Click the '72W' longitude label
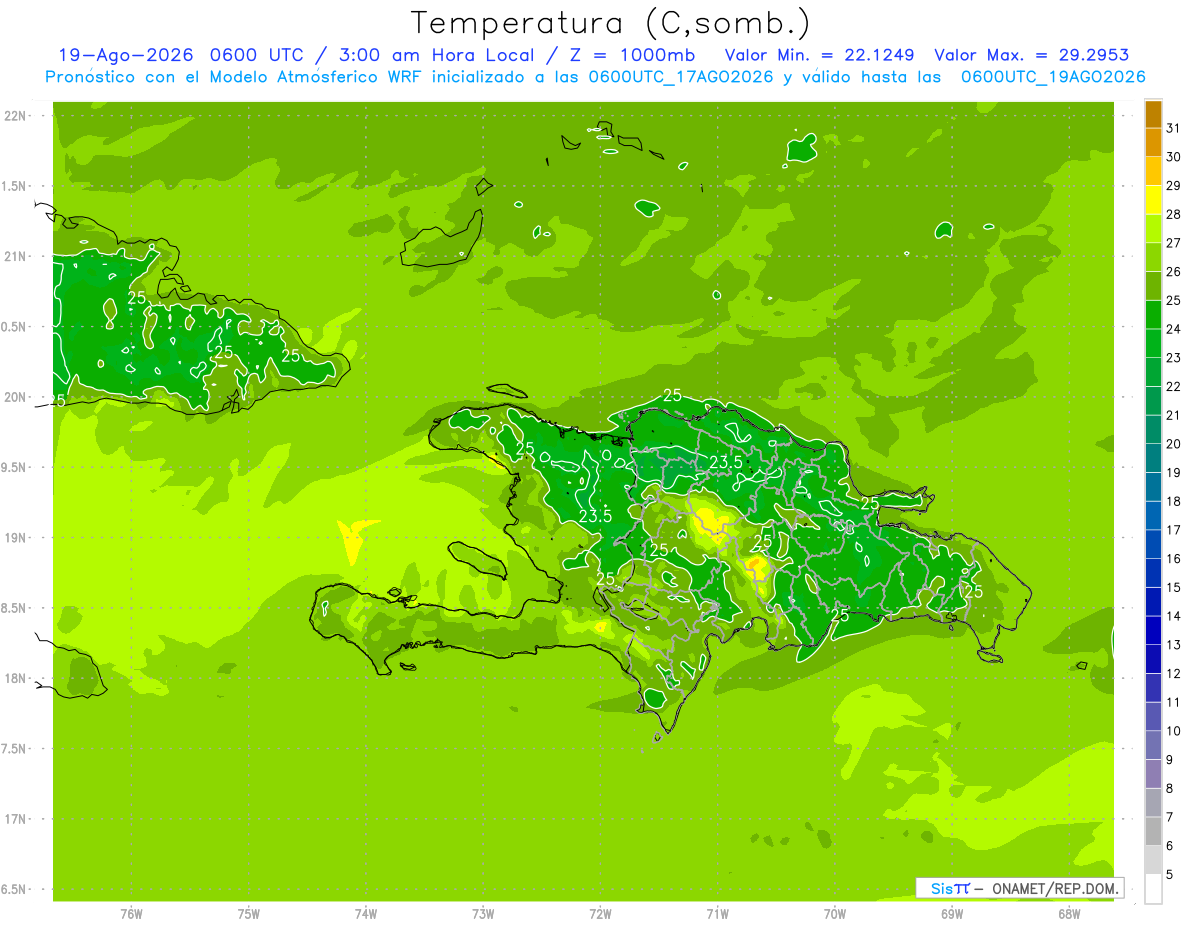The width and height of the screenshot is (1200, 927). point(600,914)
